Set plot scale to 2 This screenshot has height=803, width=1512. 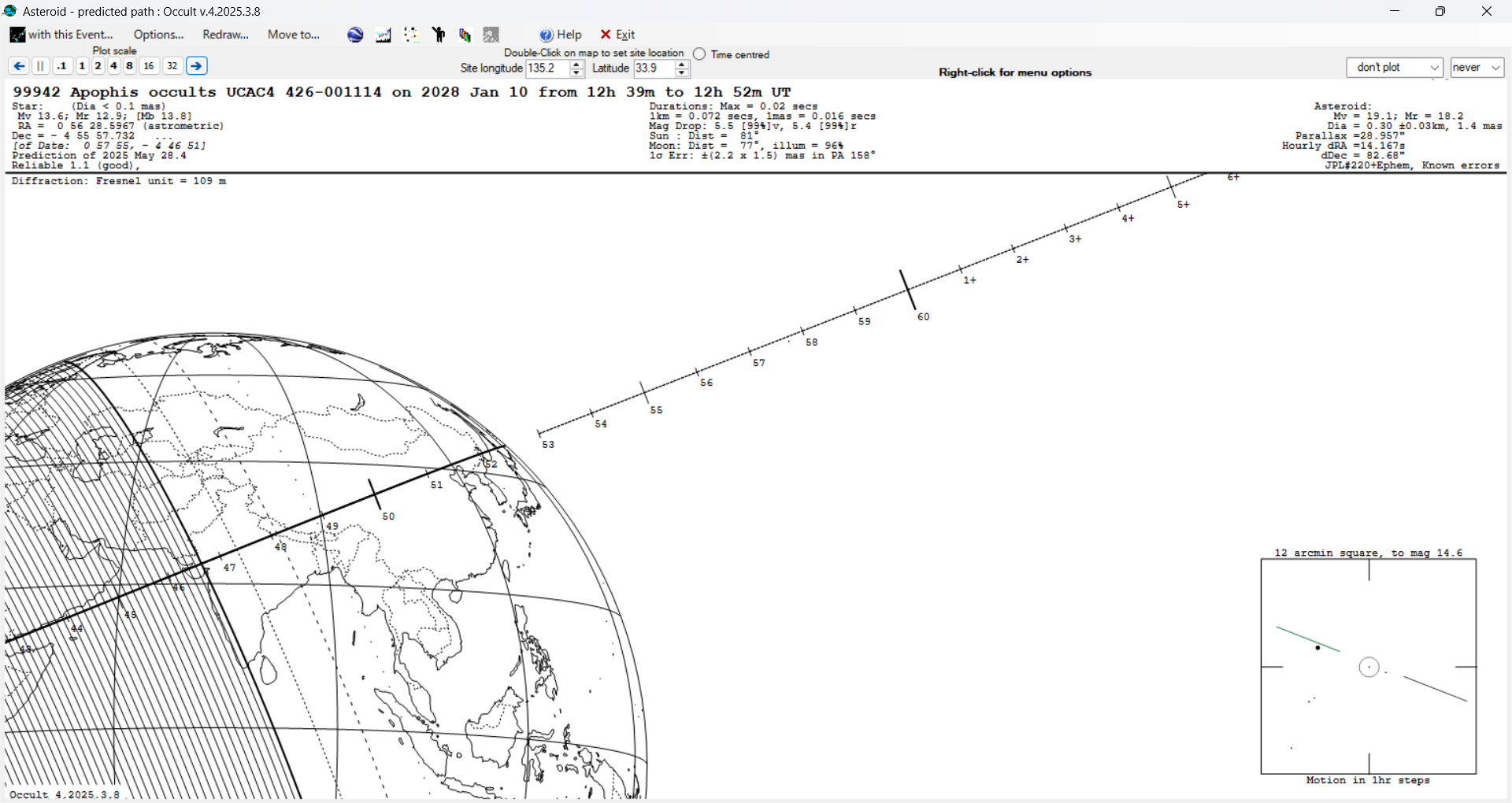pyautogui.click(x=98, y=66)
